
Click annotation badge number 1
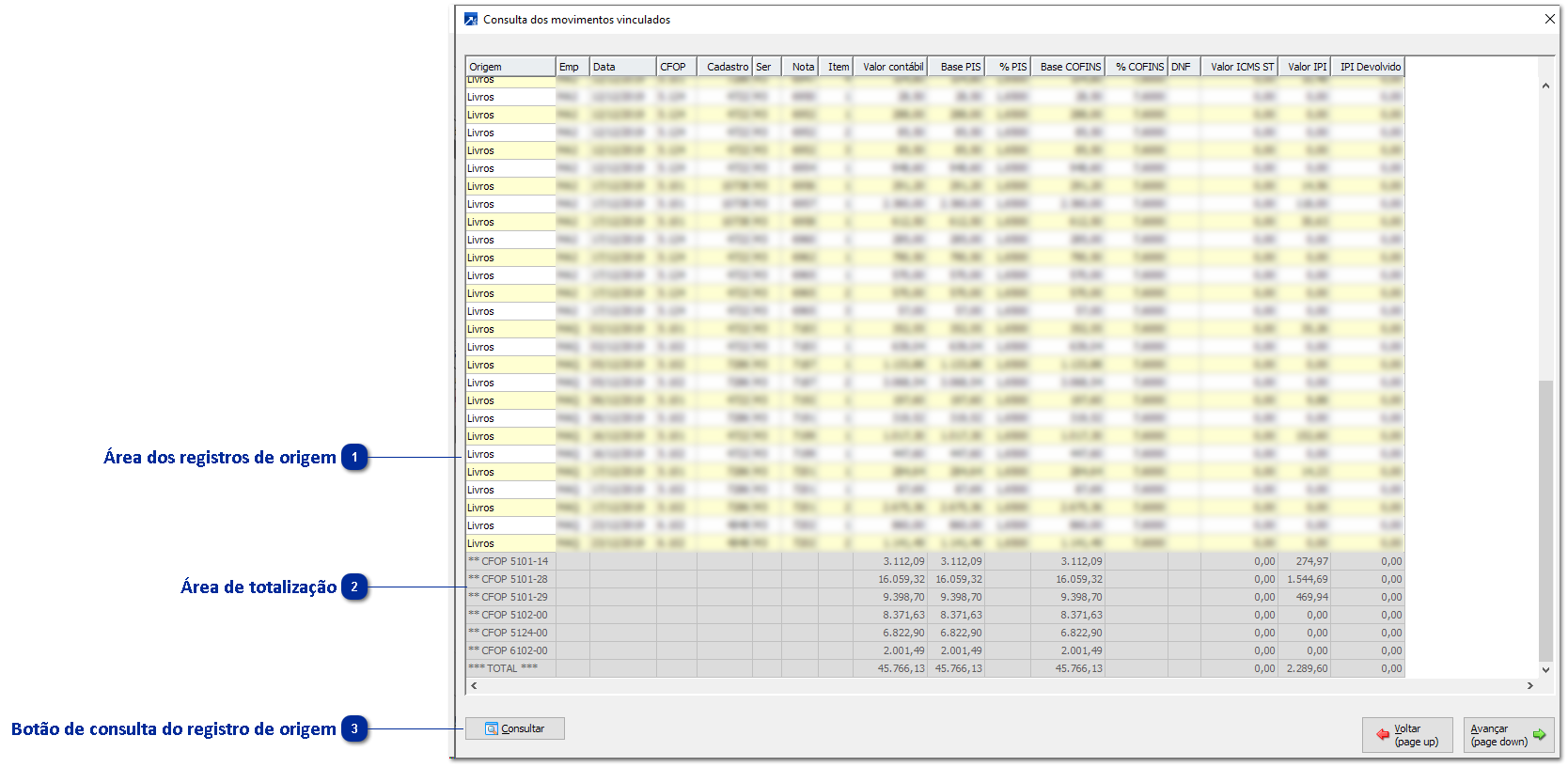[354, 458]
